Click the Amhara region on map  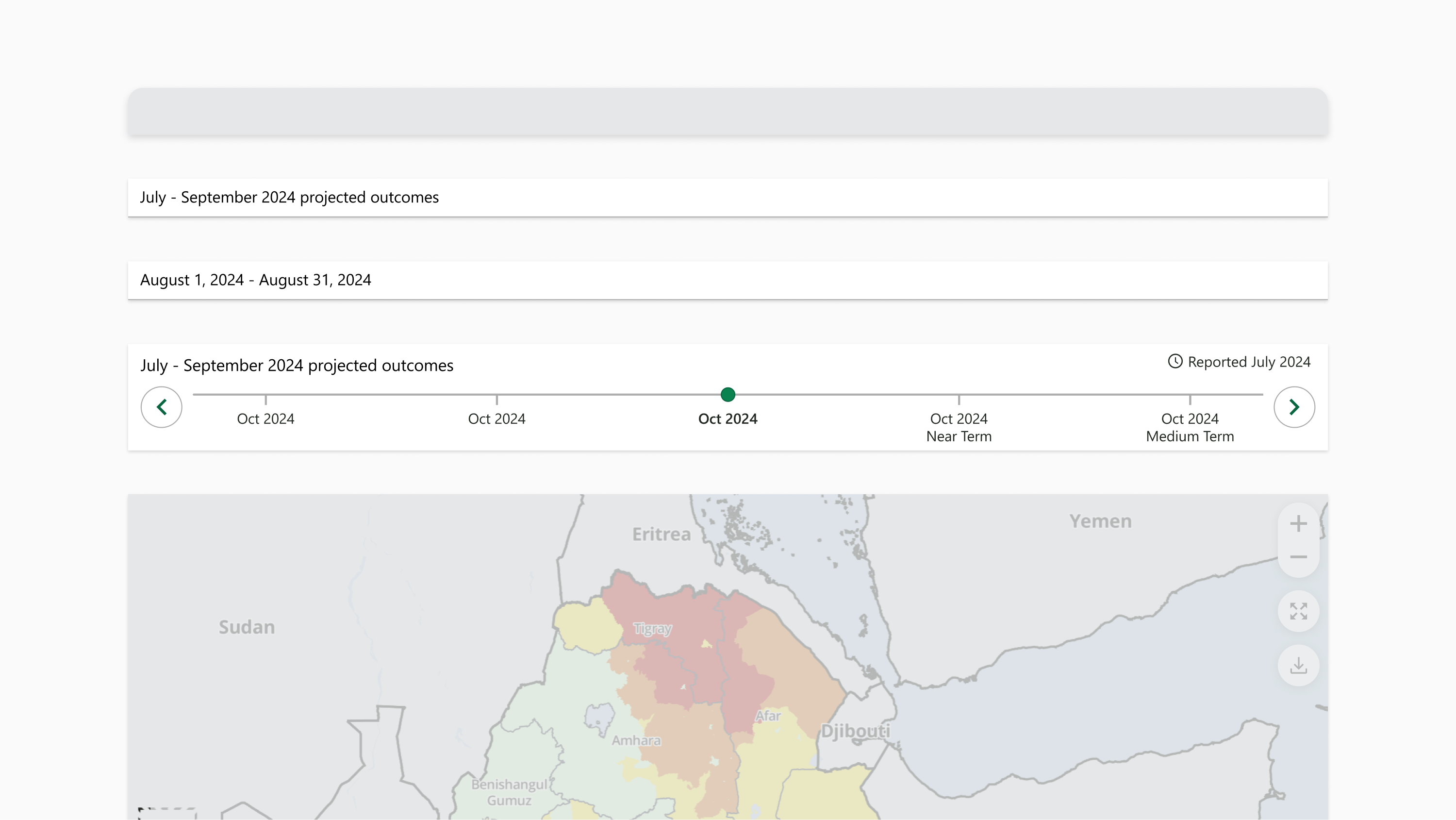coord(636,740)
